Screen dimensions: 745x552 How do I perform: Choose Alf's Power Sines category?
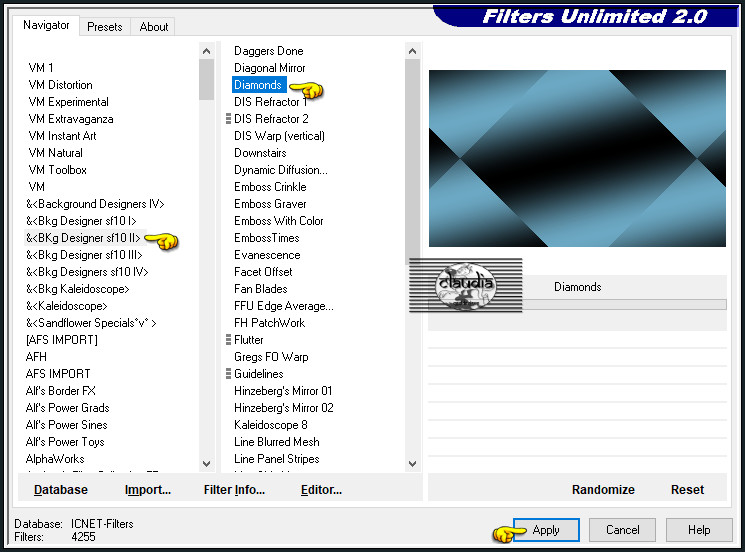67,425
